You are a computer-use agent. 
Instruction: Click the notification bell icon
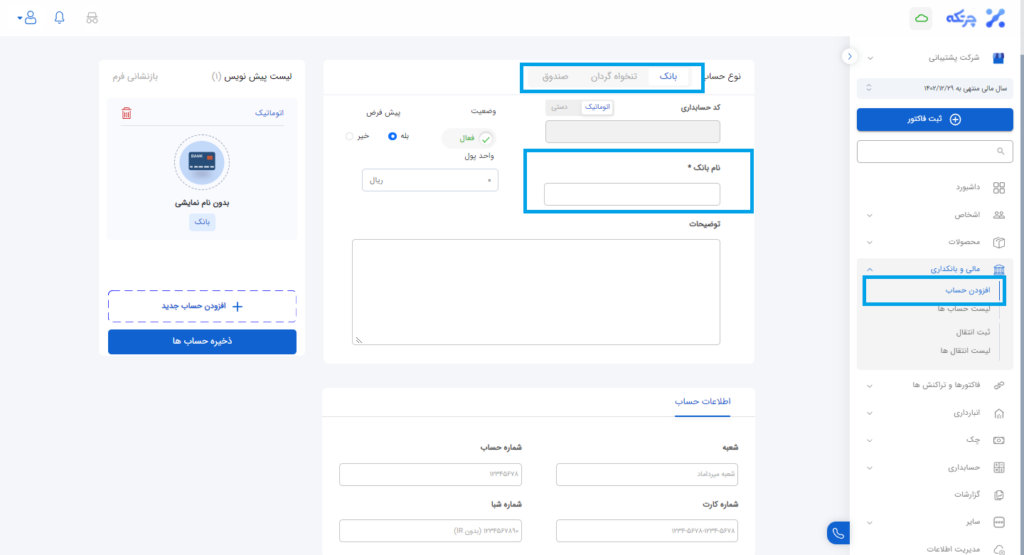pyautogui.click(x=59, y=18)
